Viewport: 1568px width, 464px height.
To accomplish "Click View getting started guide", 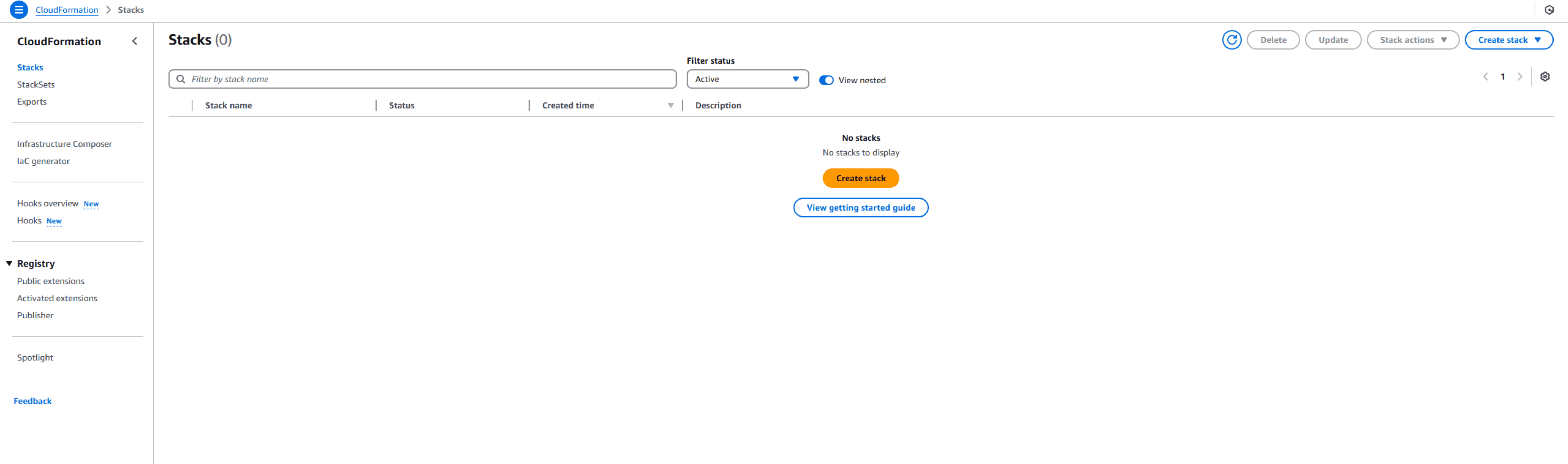I will [860, 208].
